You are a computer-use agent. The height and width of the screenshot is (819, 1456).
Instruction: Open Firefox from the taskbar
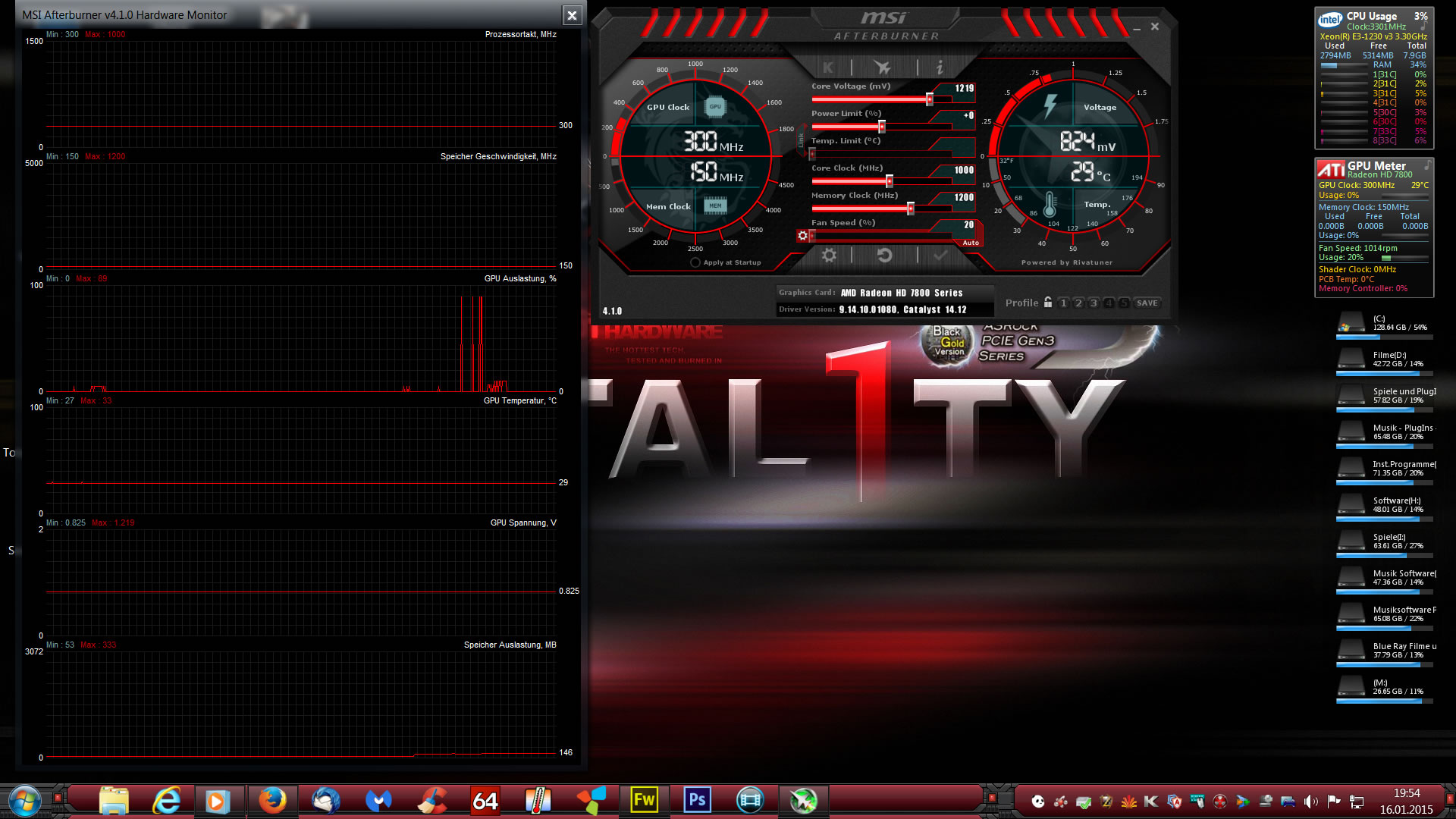(x=272, y=800)
